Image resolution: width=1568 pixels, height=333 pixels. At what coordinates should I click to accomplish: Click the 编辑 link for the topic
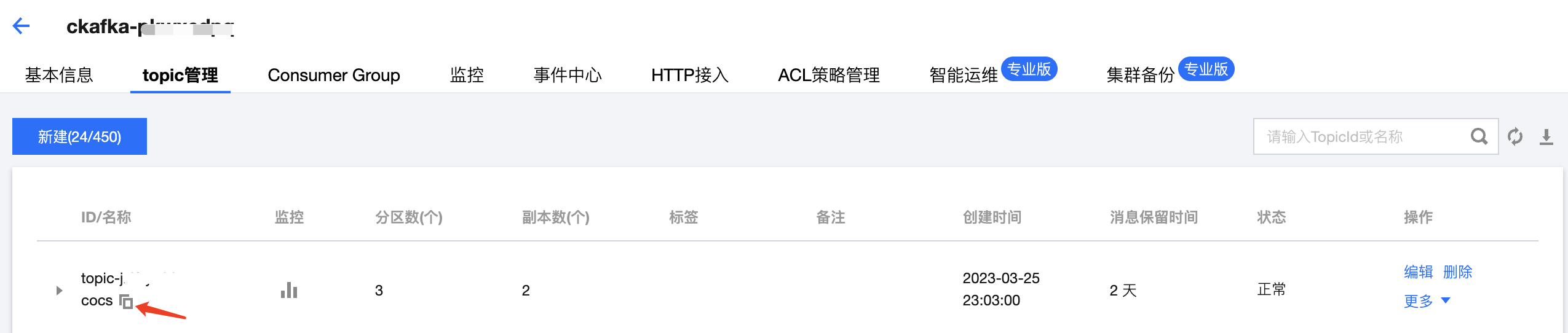[1419, 272]
